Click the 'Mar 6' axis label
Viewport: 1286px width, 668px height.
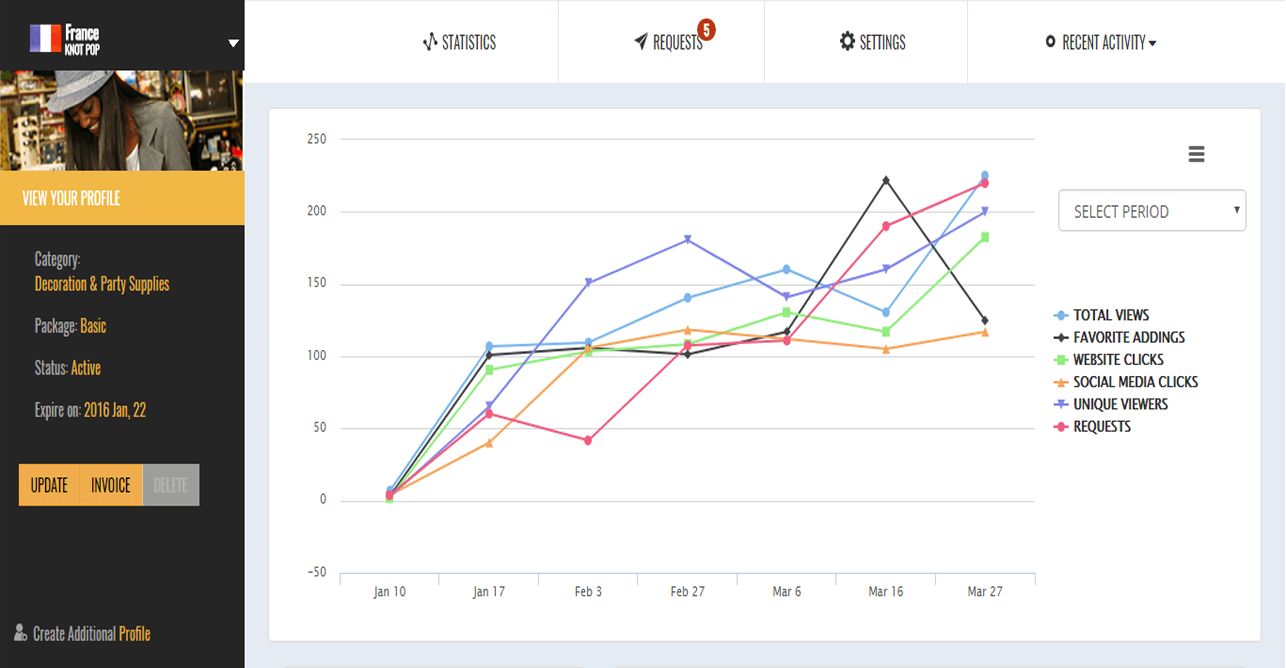pos(786,592)
